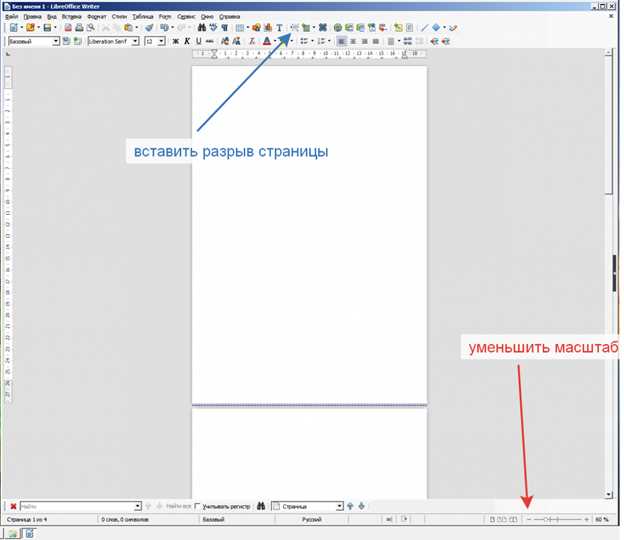
Task: Go to previous page using find-bar up arrow
Action: coord(350,506)
